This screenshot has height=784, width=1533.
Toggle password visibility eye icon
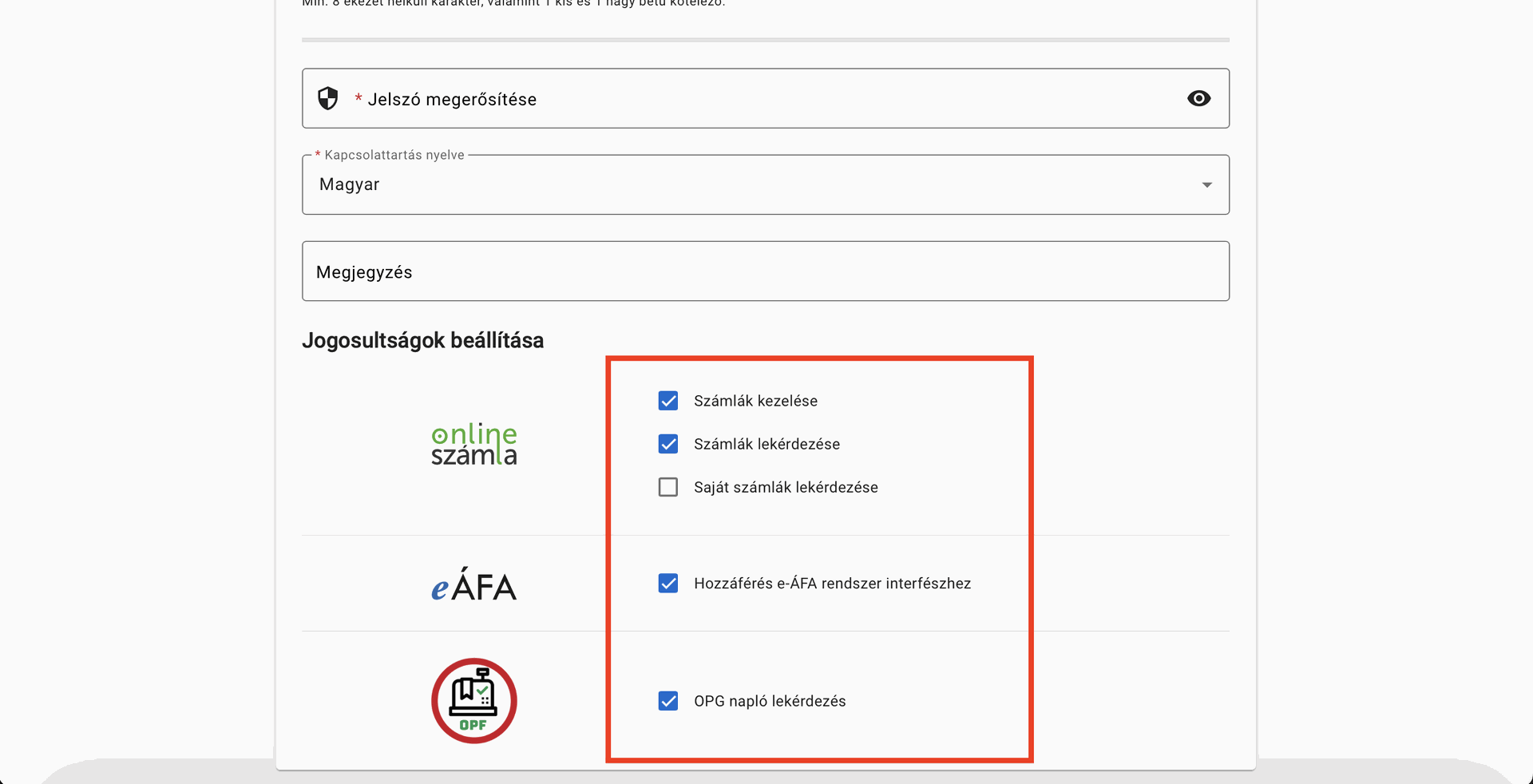pyautogui.click(x=1198, y=98)
